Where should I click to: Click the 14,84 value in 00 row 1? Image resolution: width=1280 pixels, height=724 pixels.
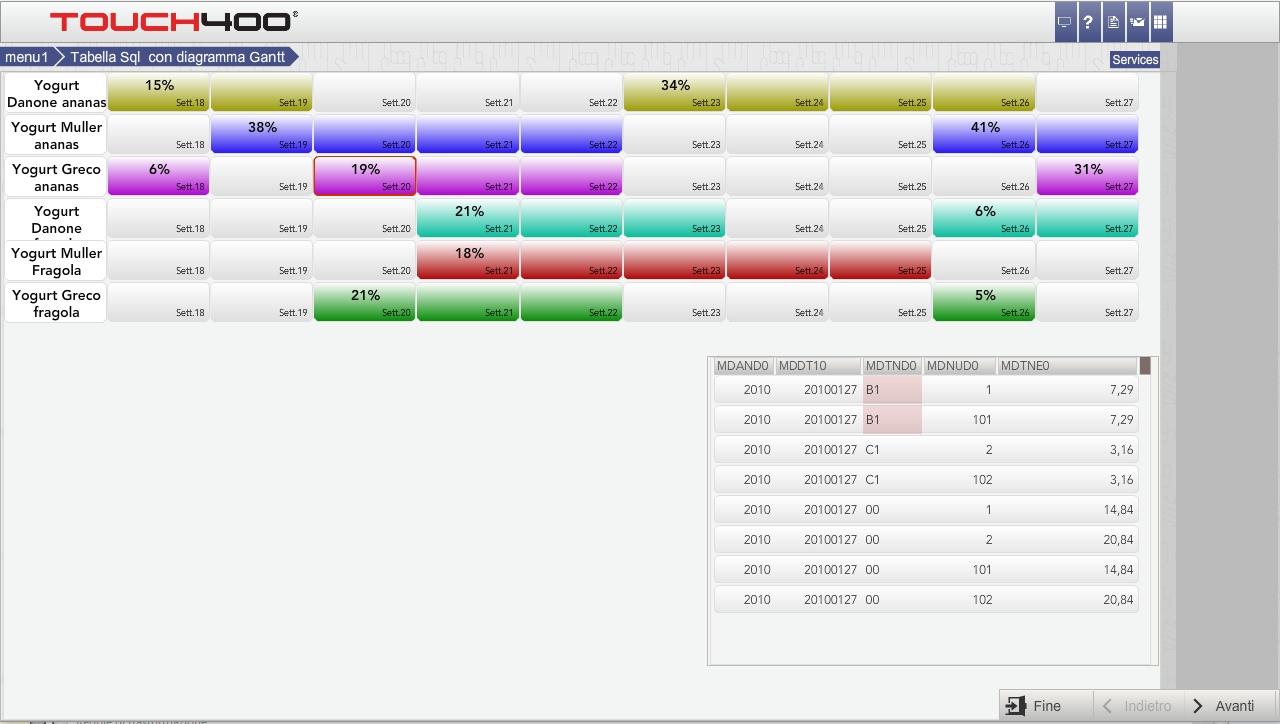[x=1121, y=510]
